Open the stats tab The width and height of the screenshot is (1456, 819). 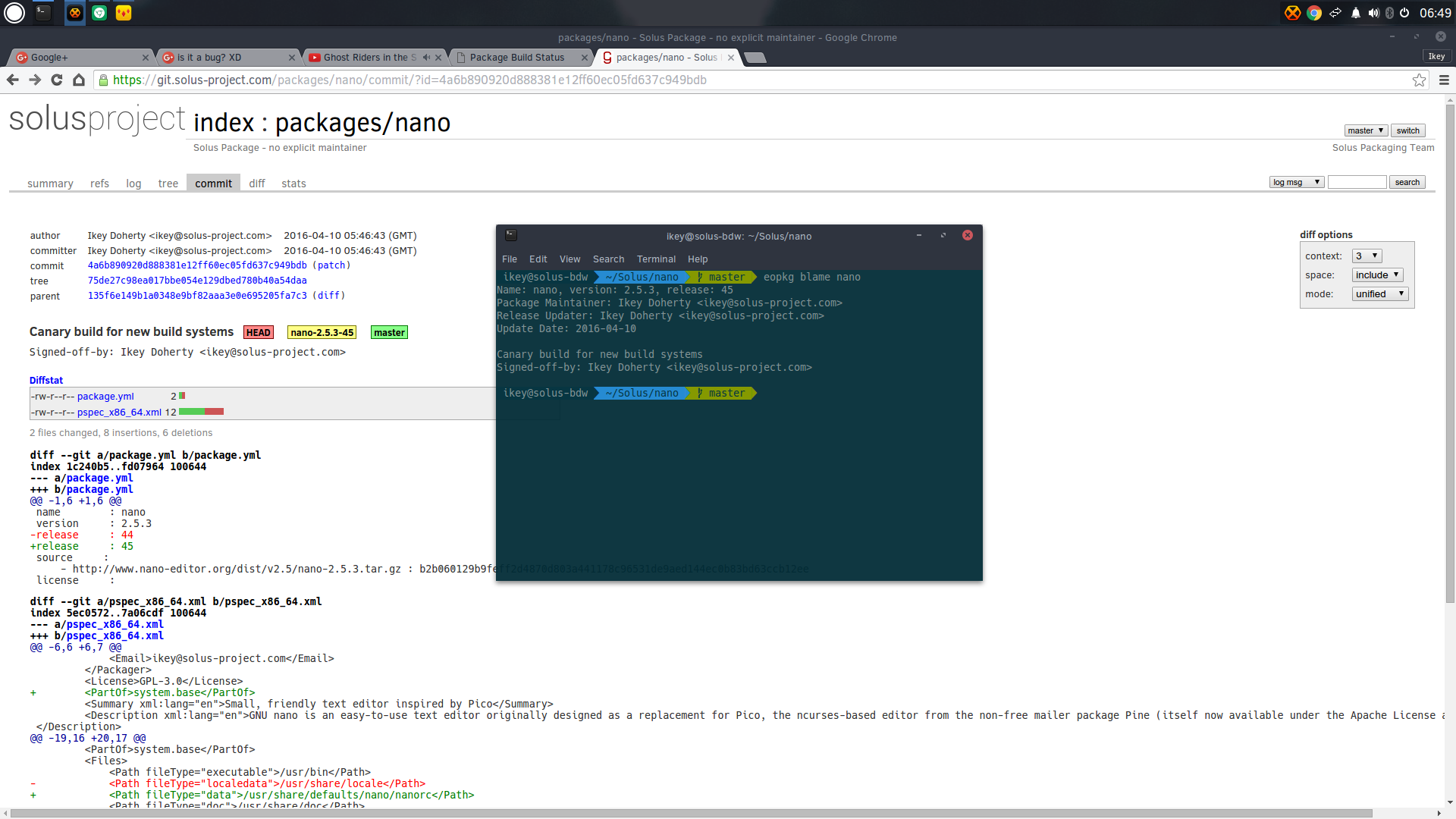pos(293,184)
